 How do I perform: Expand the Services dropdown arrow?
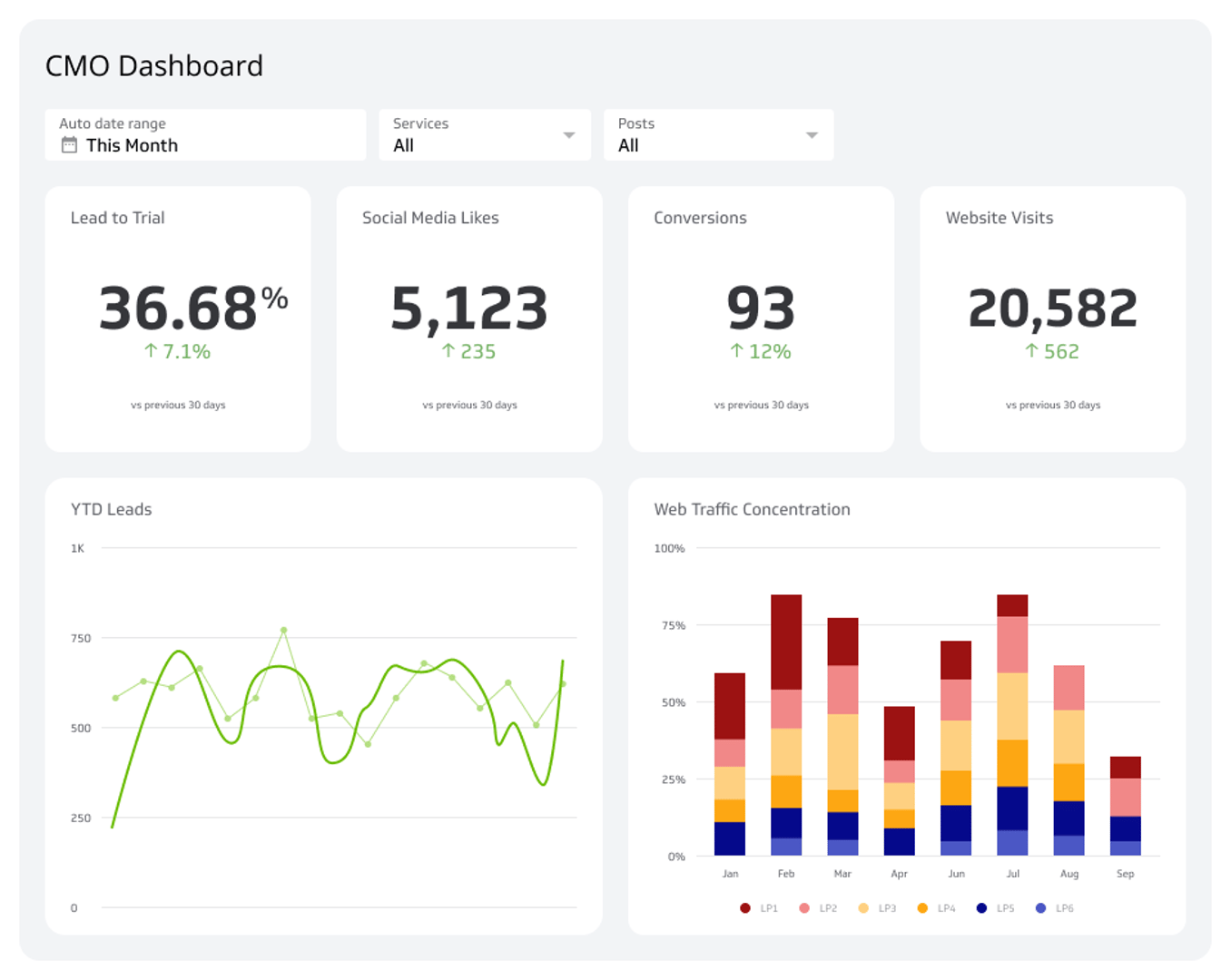tap(569, 135)
